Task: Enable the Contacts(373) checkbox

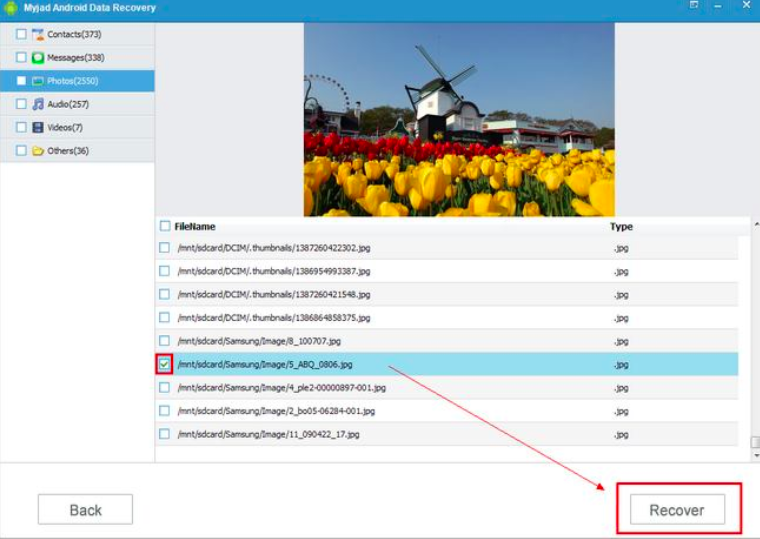Action: [x=21, y=34]
